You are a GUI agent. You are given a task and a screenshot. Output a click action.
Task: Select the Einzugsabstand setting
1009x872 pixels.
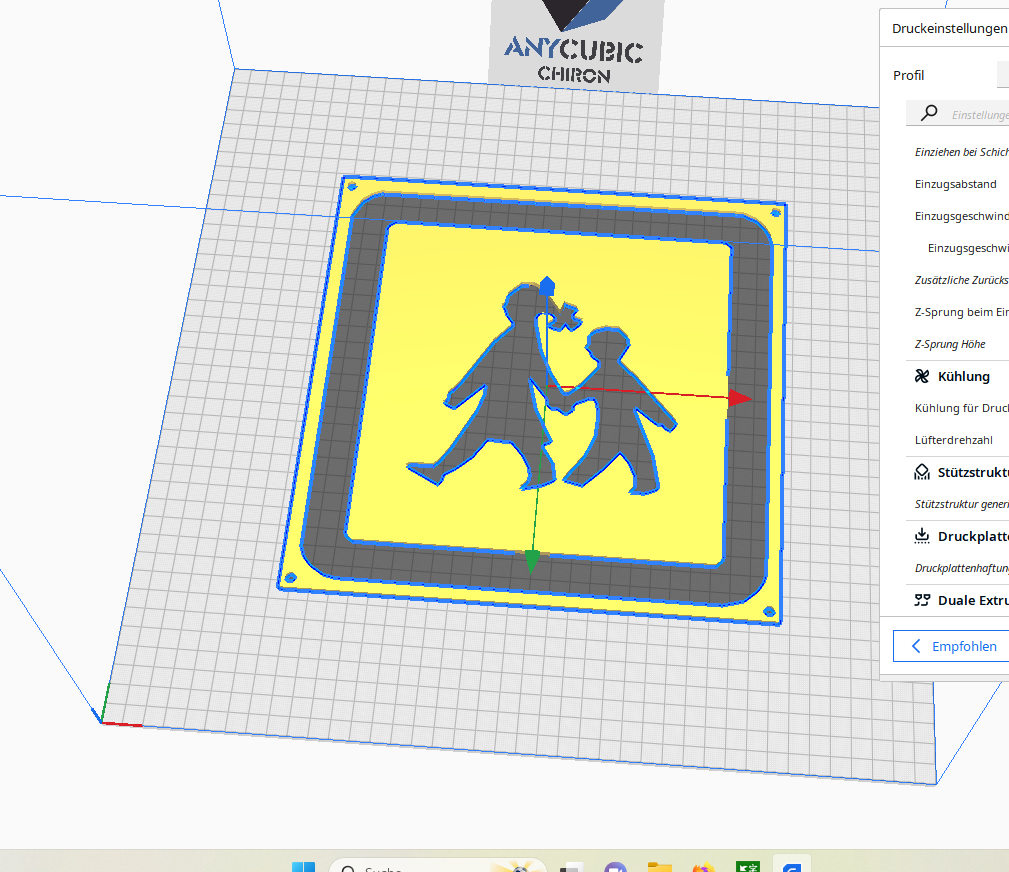(x=956, y=184)
